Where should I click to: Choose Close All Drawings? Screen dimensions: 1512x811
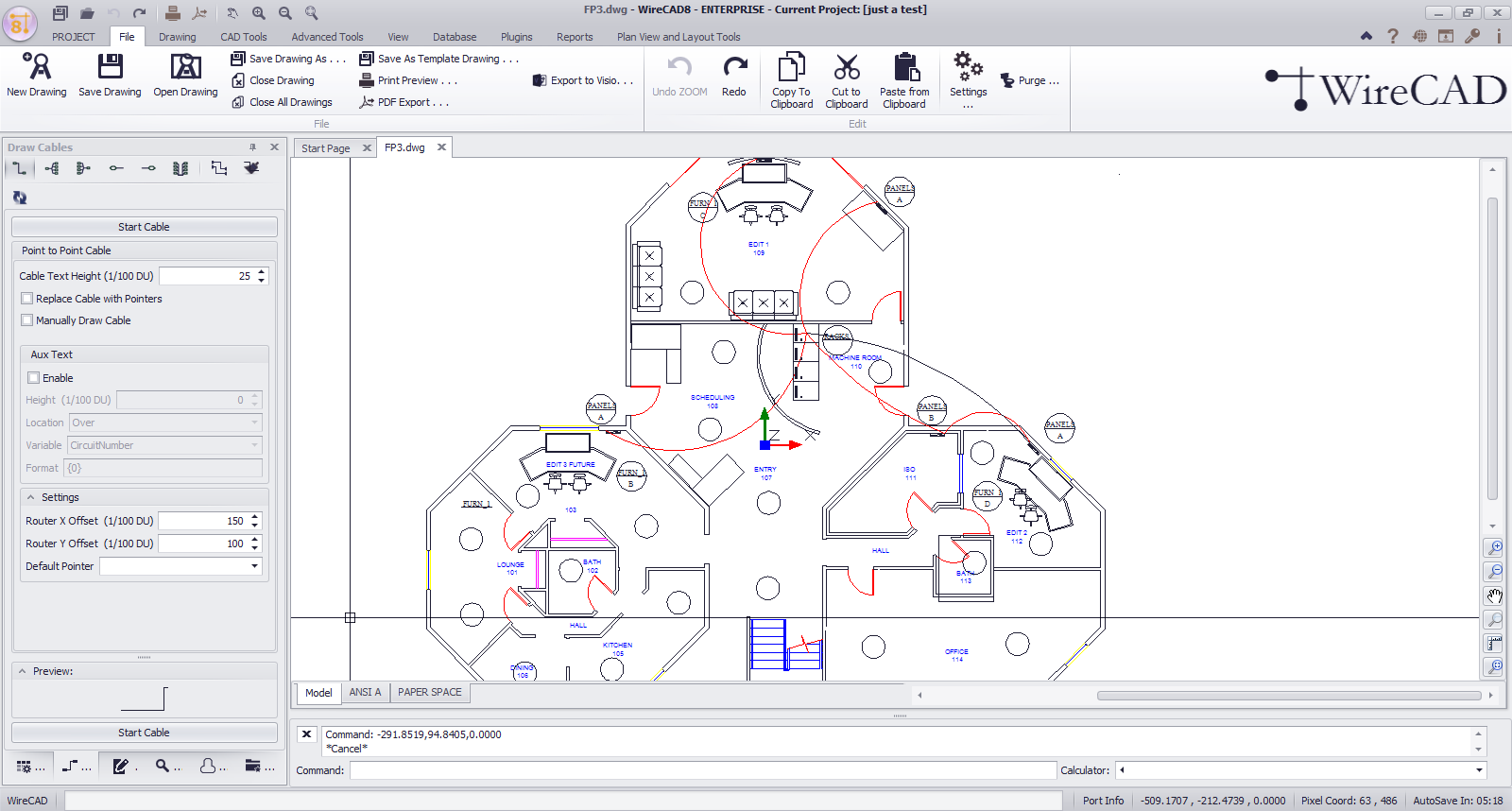coord(283,102)
